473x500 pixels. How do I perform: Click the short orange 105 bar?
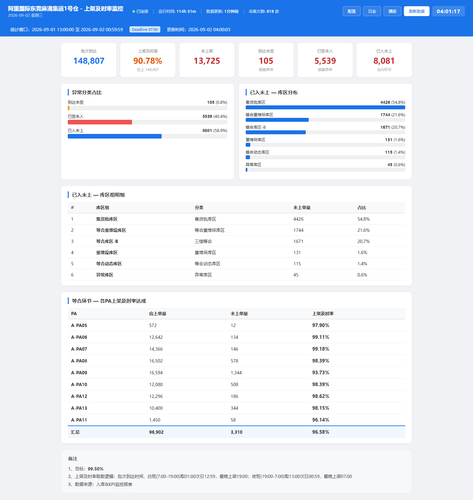[69, 108]
